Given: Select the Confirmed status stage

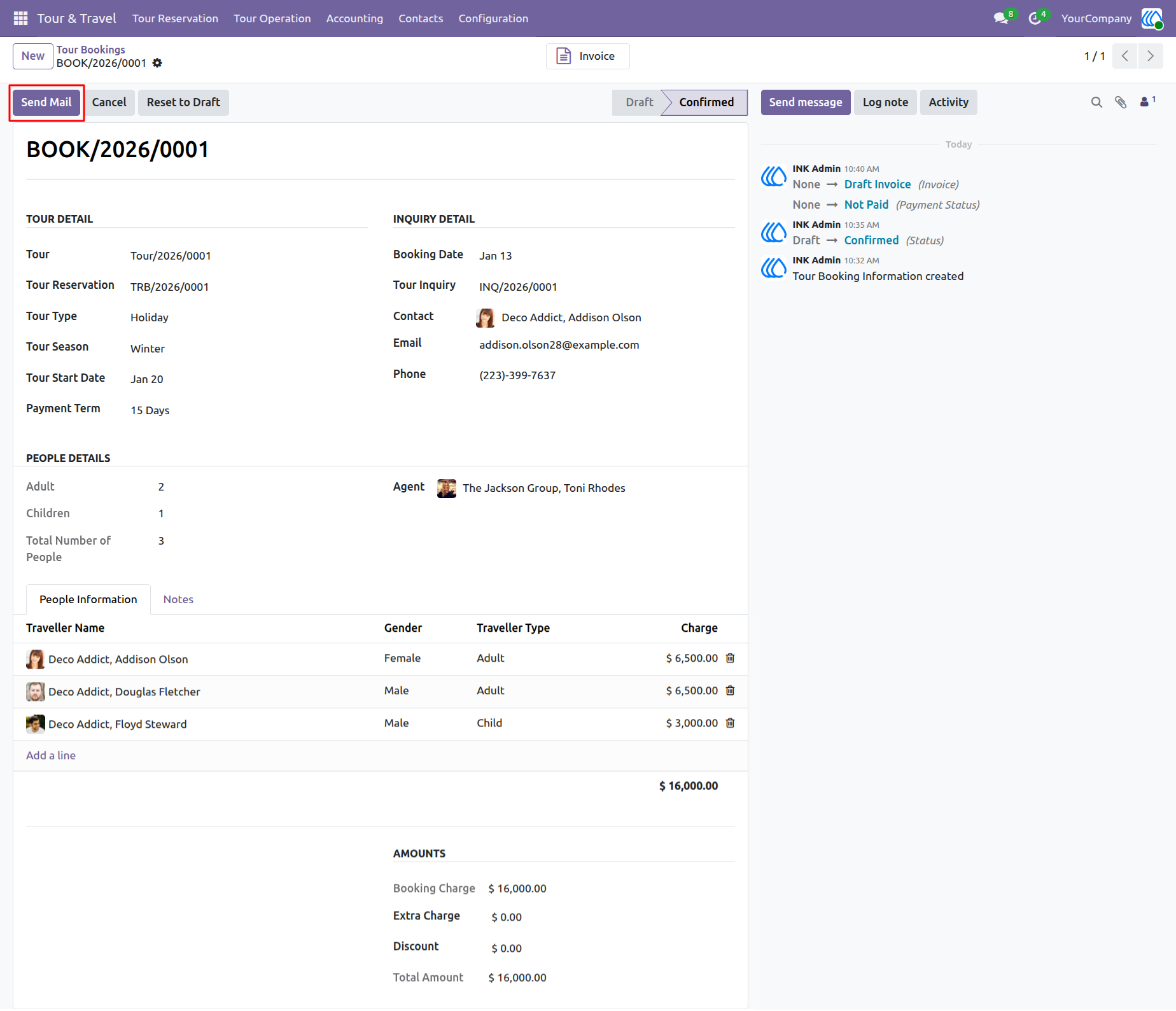Looking at the screenshot, I should [x=706, y=102].
